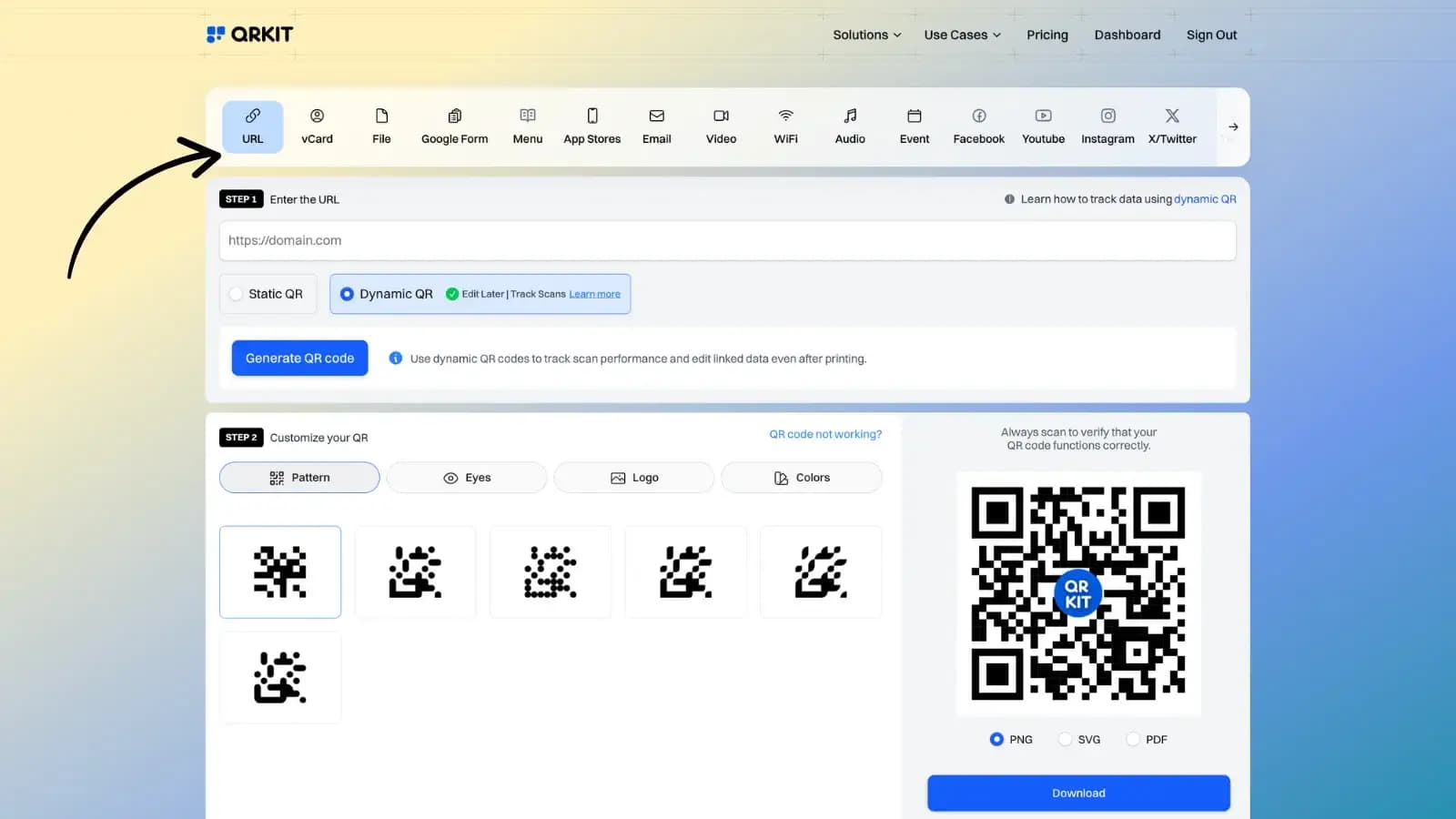Viewport: 1456px width, 819px height.
Task: Choose SVG as the download format
Action: coord(1065,739)
